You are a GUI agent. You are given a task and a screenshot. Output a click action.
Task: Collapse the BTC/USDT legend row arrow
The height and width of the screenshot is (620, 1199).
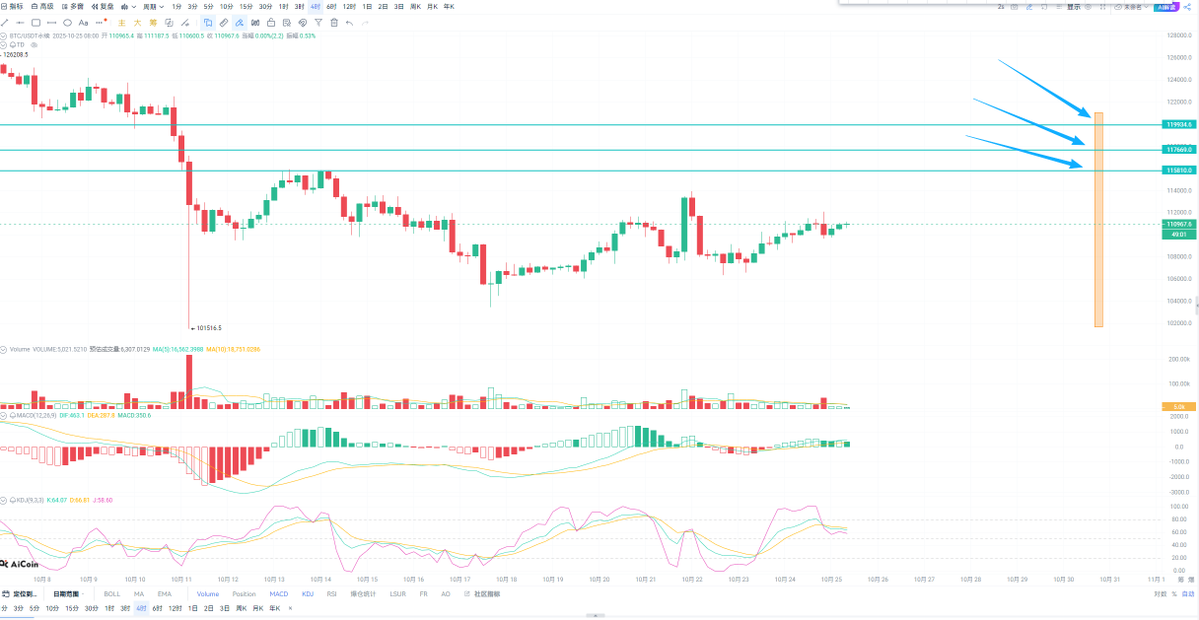tap(4, 36)
